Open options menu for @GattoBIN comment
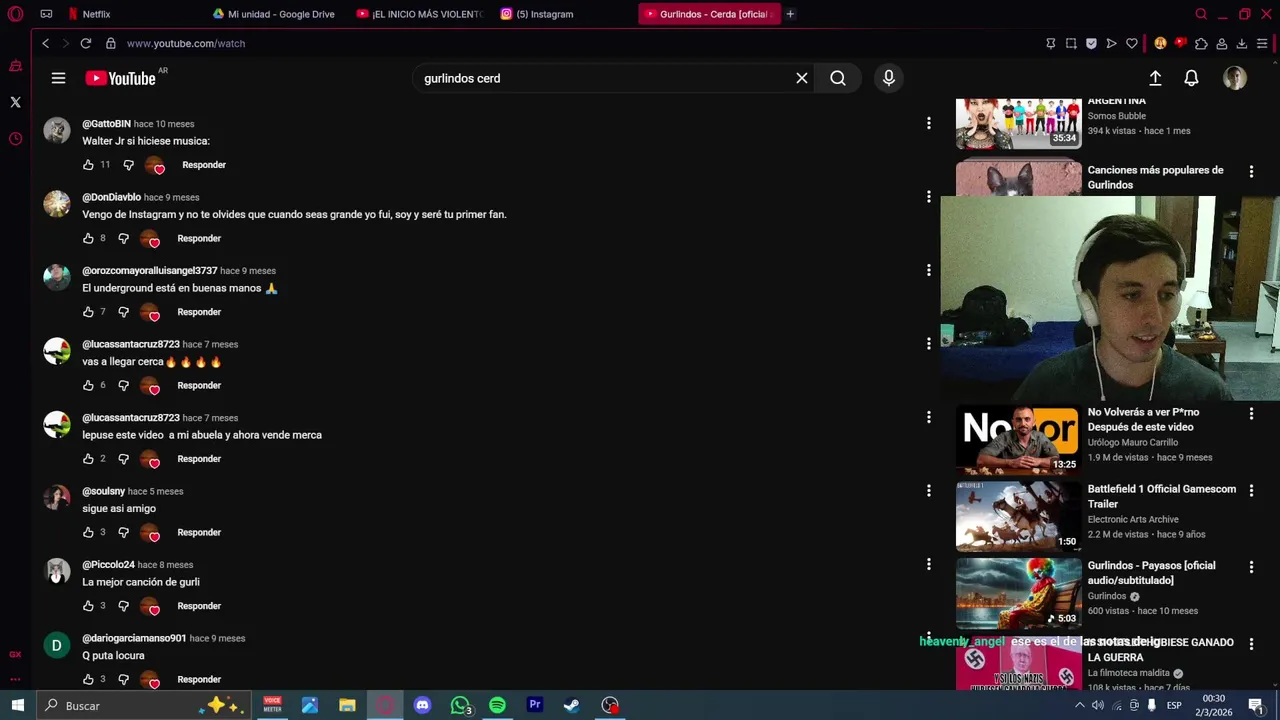 coord(928,123)
